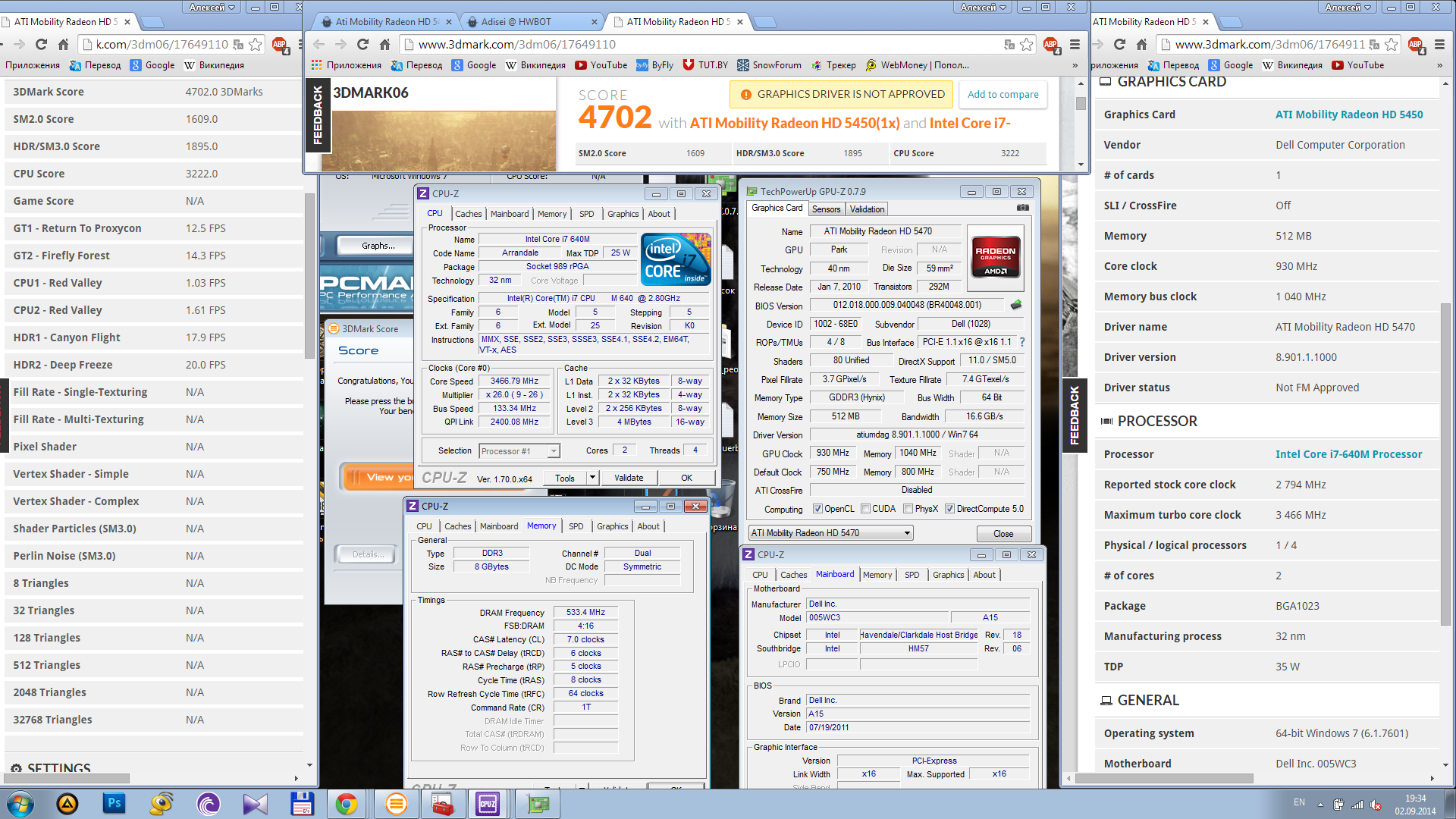Click the vertical FEEDBACK tab in right browser
This screenshot has height=819, width=1456.
pyautogui.click(x=1074, y=415)
